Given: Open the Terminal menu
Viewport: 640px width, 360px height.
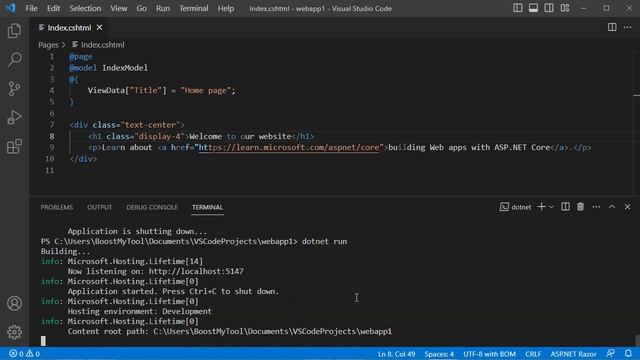Looking at the screenshot, I should (193, 8).
